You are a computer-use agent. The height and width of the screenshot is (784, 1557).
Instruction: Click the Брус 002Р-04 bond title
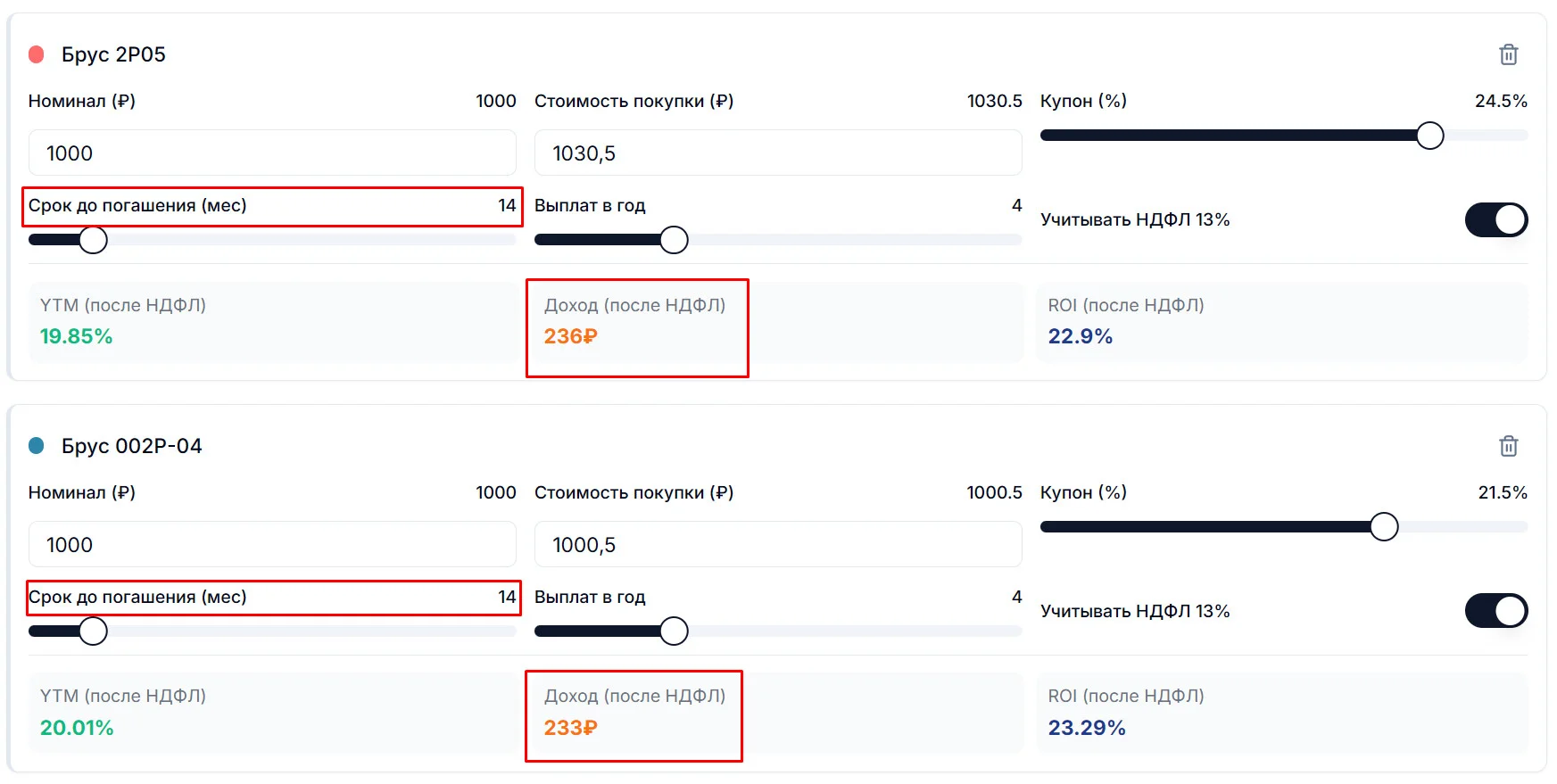(x=132, y=446)
